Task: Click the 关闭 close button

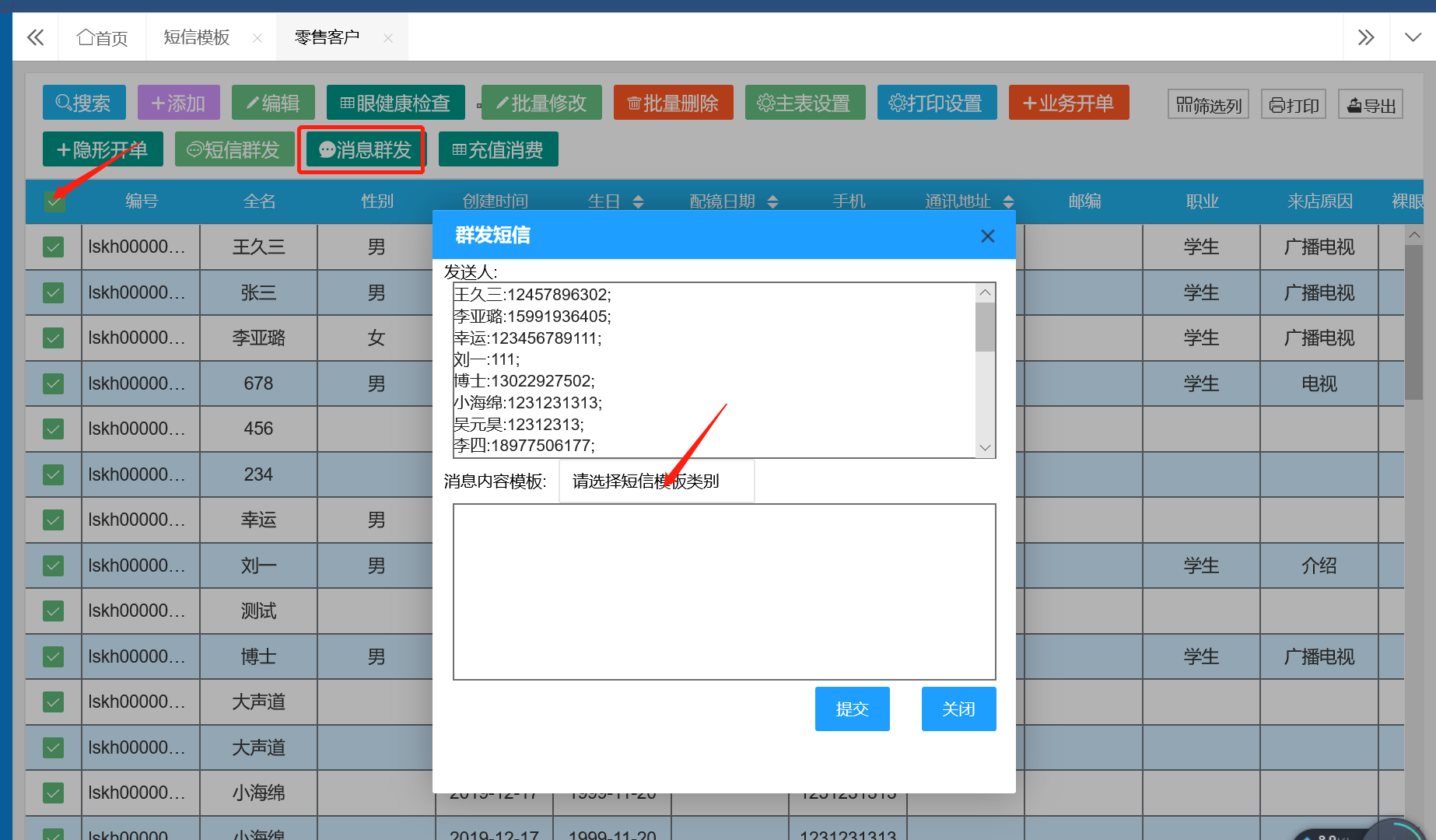Action: (x=959, y=709)
